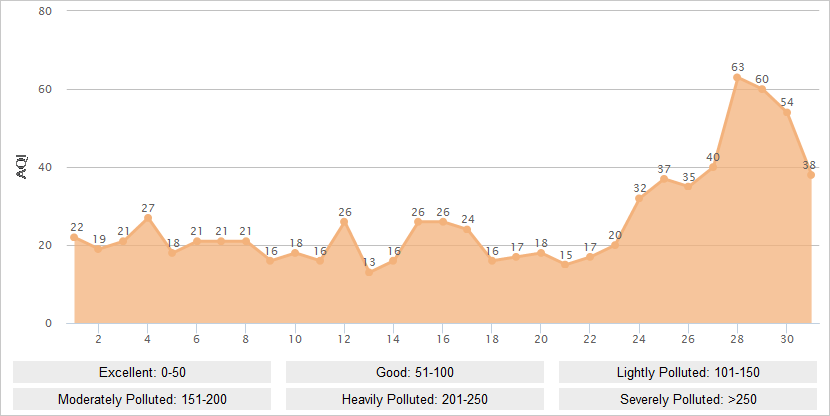830x416 pixels.
Task: Select the data point labeled 32
Action: 639,198
